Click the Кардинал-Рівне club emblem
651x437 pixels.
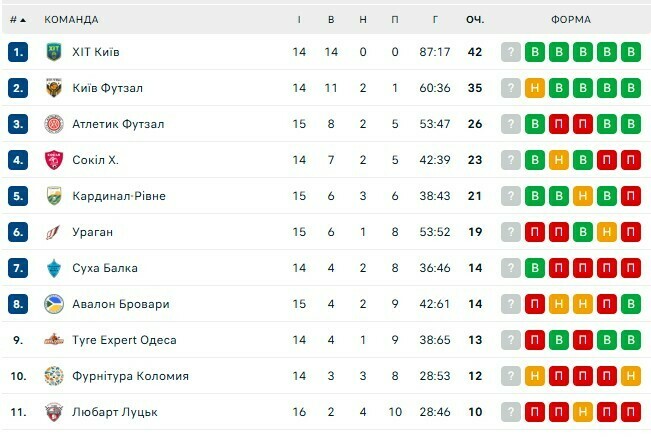(54, 196)
